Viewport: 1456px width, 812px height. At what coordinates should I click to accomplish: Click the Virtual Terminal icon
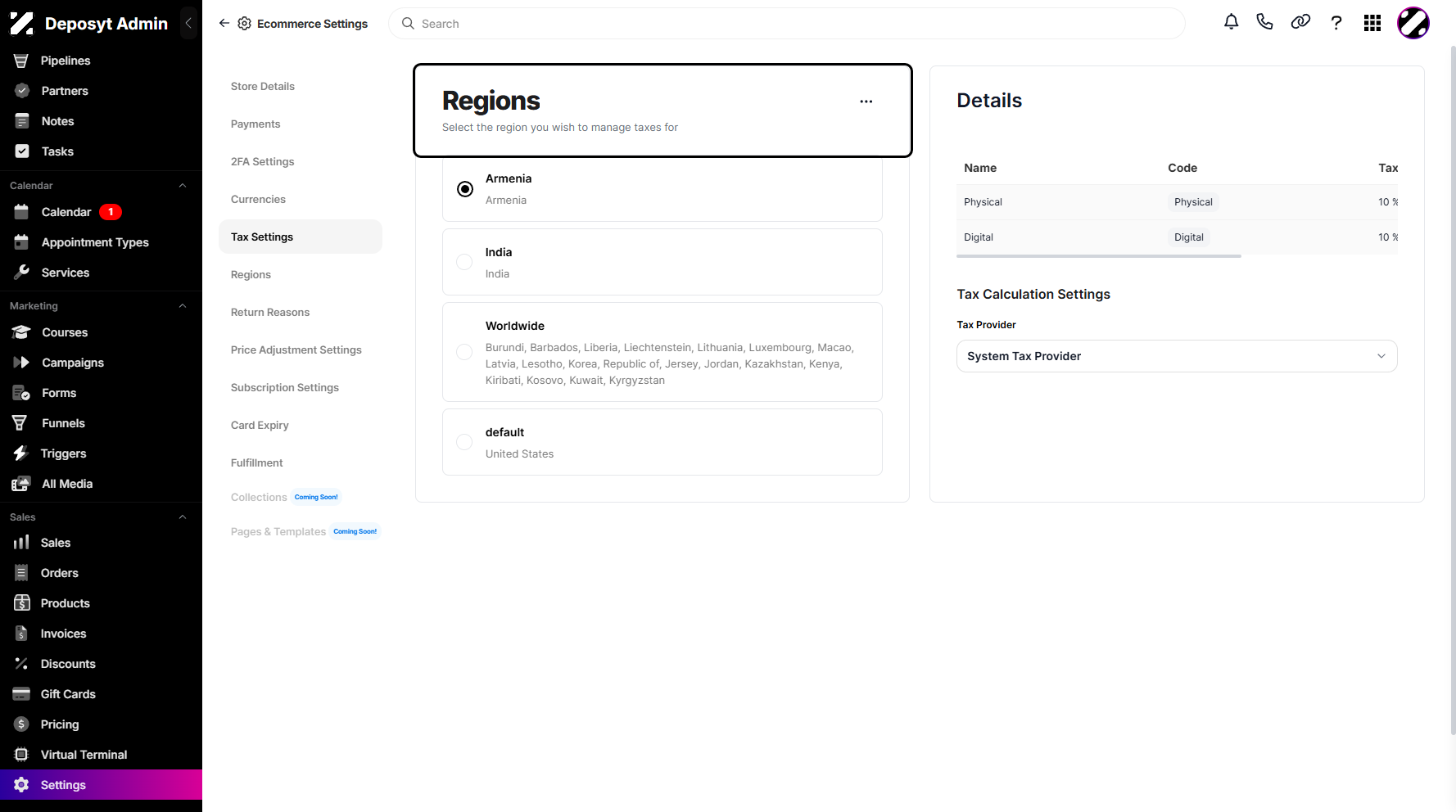click(x=21, y=755)
